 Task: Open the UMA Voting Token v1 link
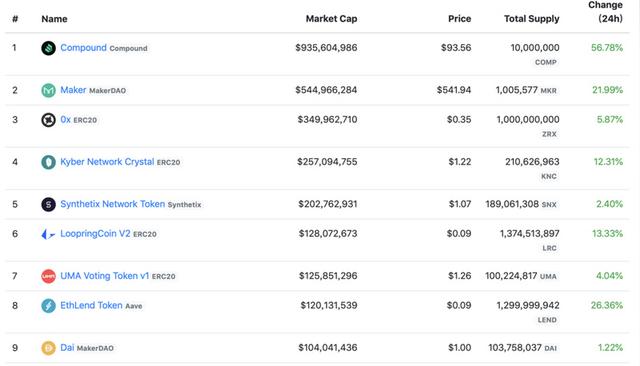coord(104,276)
